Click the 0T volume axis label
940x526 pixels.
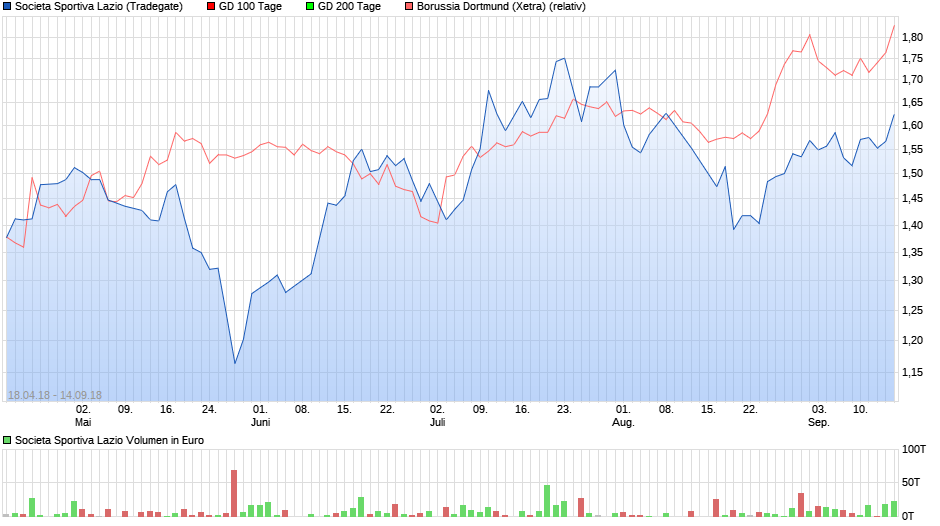click(908, 516)
